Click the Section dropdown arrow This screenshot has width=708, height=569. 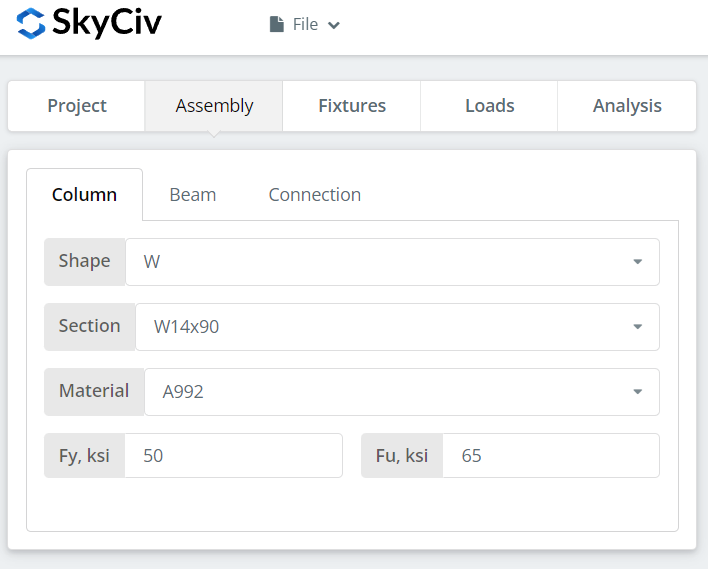click(x=637, y=327)
